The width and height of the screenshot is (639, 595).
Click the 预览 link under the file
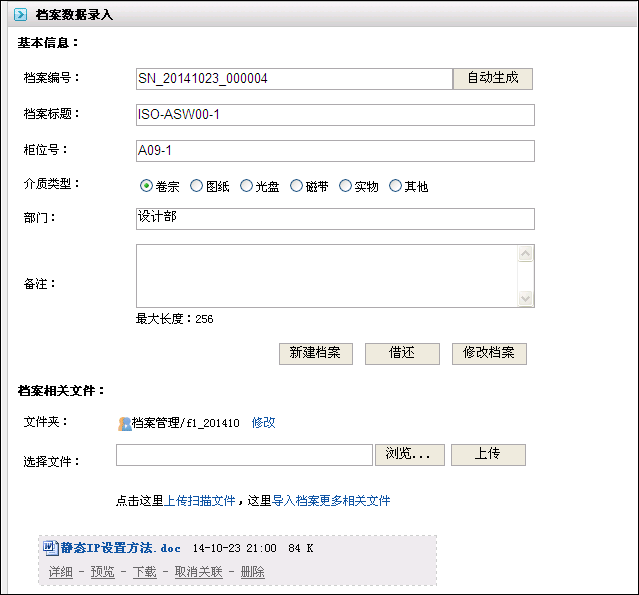tap(102, 572)
